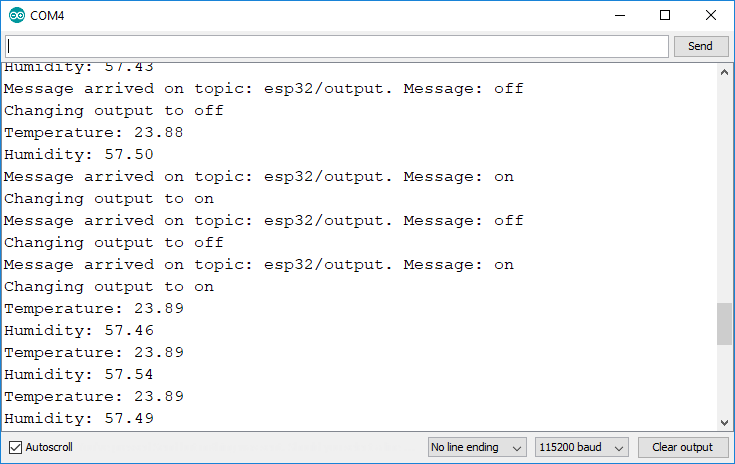Click the empty scrollbar track above the thumb
The width and height of the screenshot is (735, 464).
click(x=725, y=190)
